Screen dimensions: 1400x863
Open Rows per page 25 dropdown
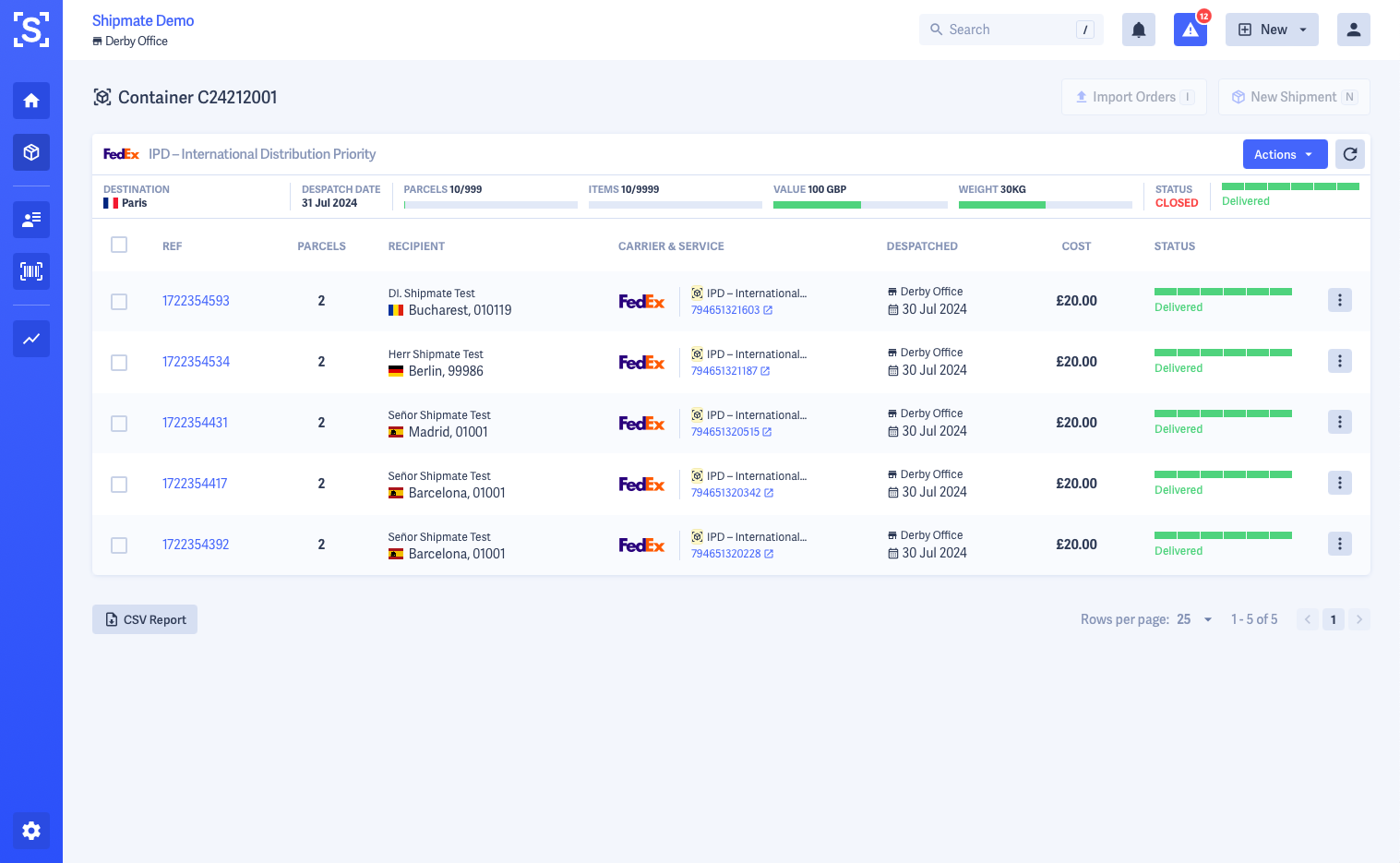pos(1194,619)
